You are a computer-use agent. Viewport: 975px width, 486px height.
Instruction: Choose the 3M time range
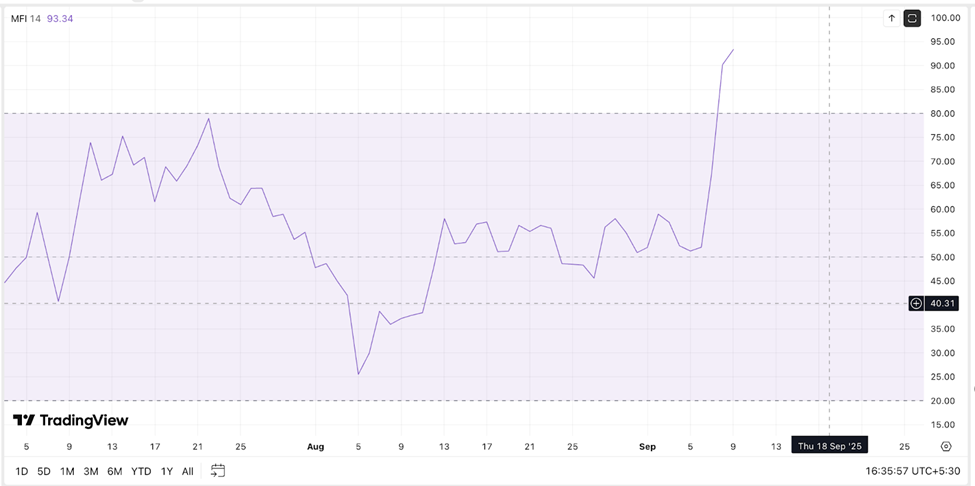[x=91, y=471]
